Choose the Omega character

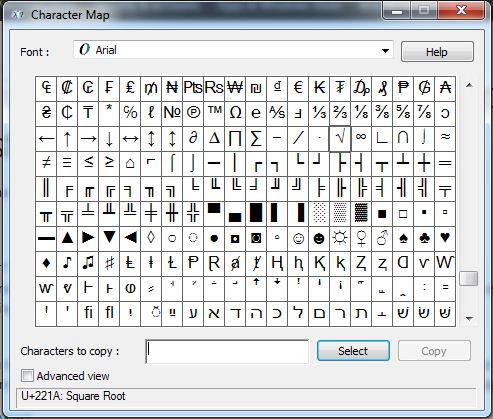click(x=235, y=114)
